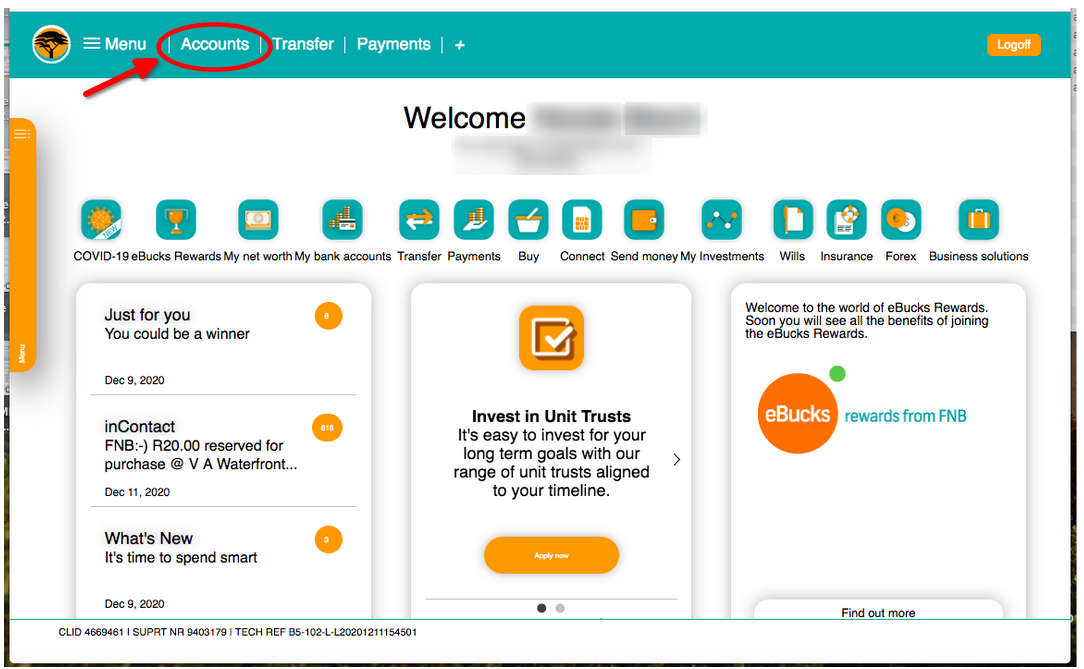This screenshot has height=669, width=1084.
Task: Click the Send money wallet icon
Action: [x=644, y=220]
